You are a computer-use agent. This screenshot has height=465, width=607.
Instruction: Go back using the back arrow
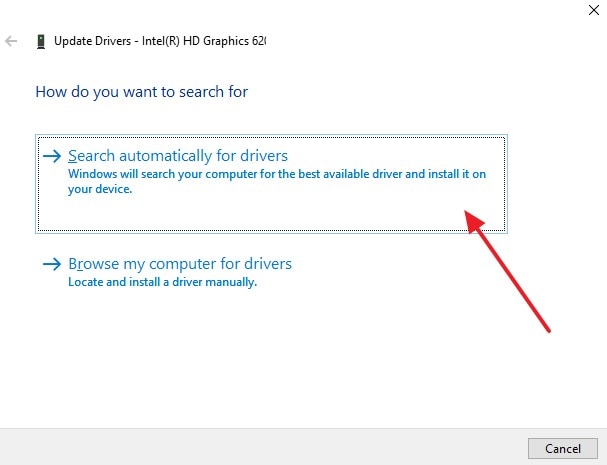point(11,41)
